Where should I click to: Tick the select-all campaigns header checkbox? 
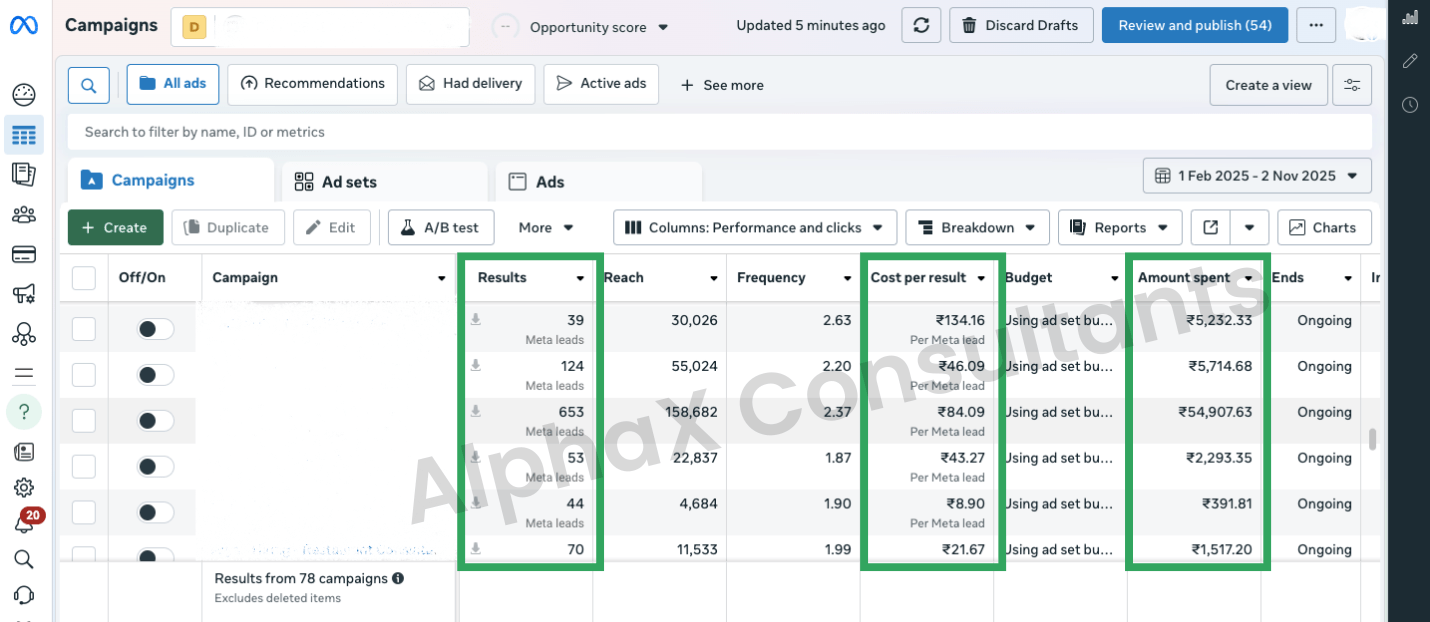84,278
